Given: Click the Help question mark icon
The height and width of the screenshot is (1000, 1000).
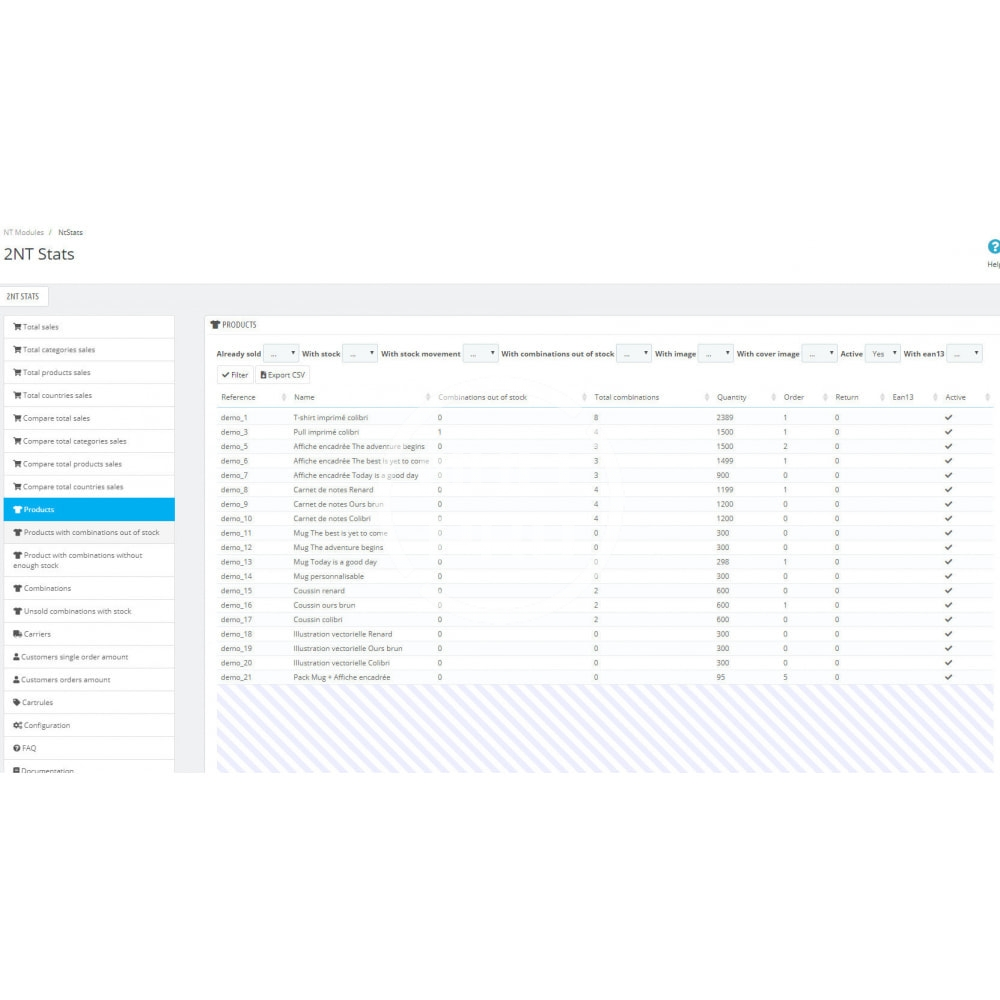Looking at the screenshot, I should pos(993,246).
